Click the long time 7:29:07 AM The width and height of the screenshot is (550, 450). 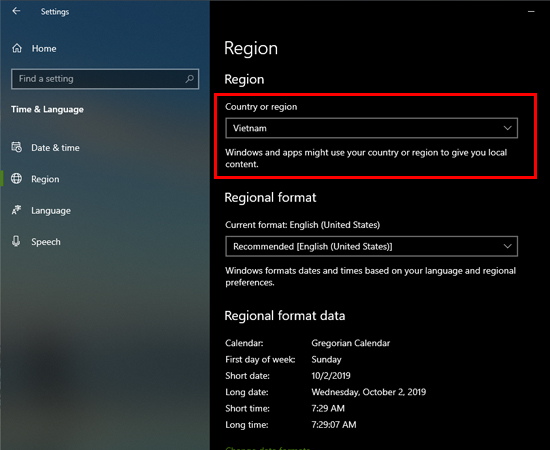click(334, 425)
